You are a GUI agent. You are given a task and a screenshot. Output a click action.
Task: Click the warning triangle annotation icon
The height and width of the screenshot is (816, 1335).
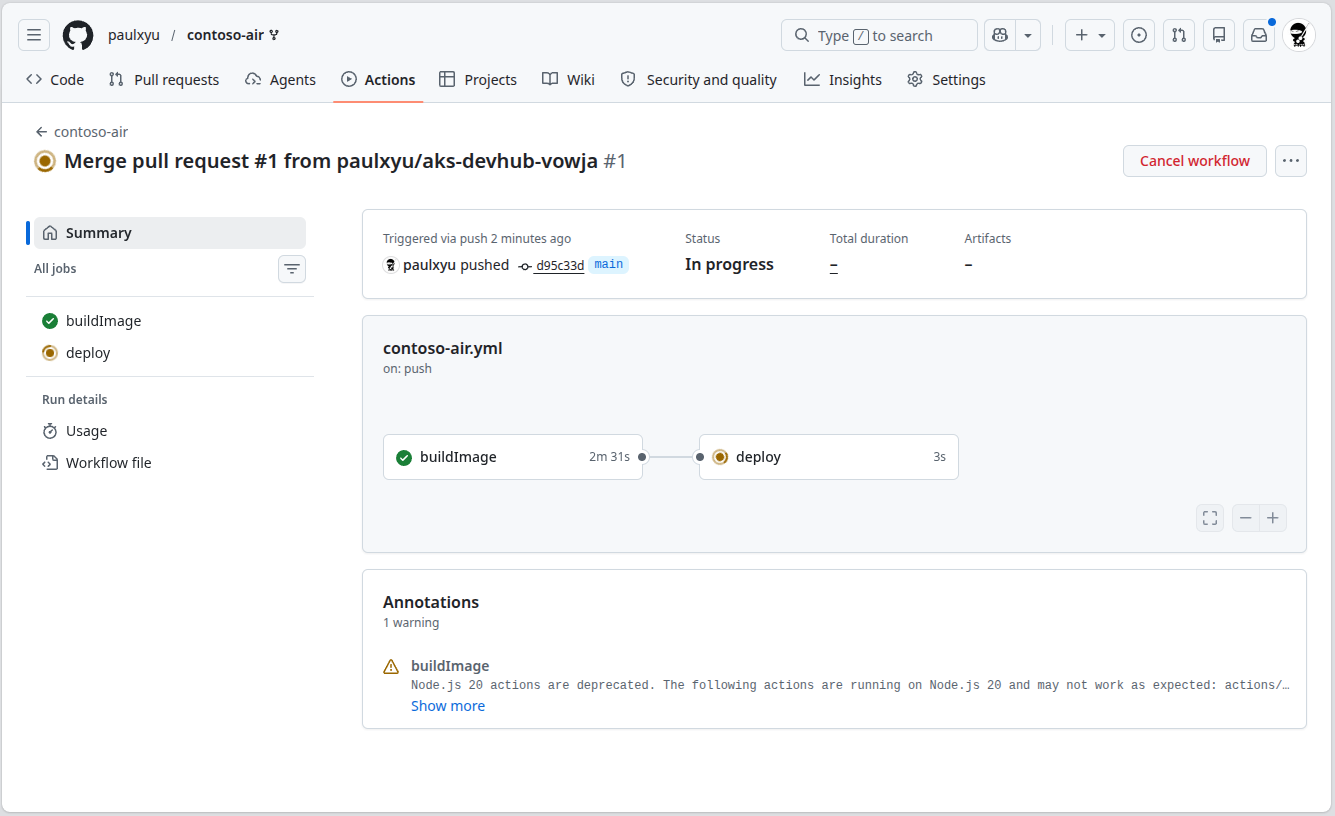391,666
